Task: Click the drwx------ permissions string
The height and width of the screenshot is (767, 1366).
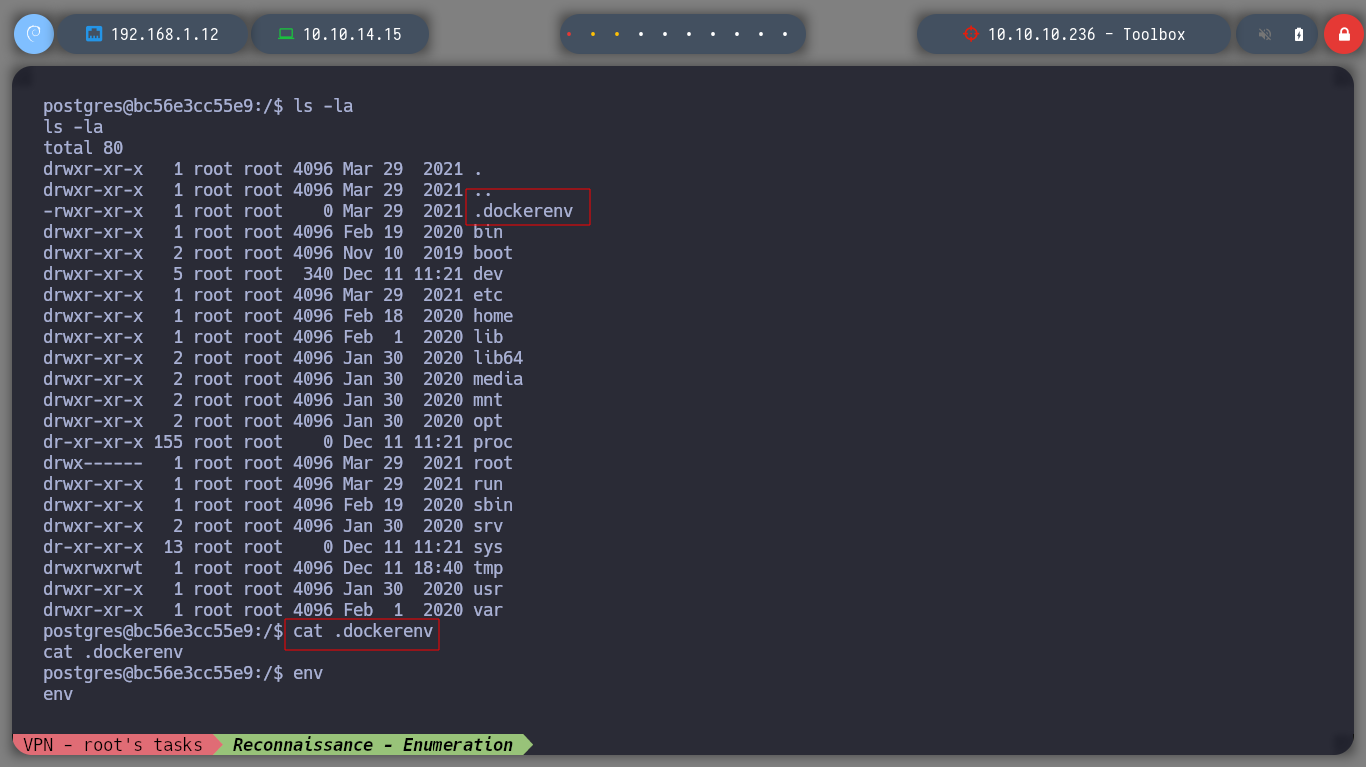Action: click(93, 463)
